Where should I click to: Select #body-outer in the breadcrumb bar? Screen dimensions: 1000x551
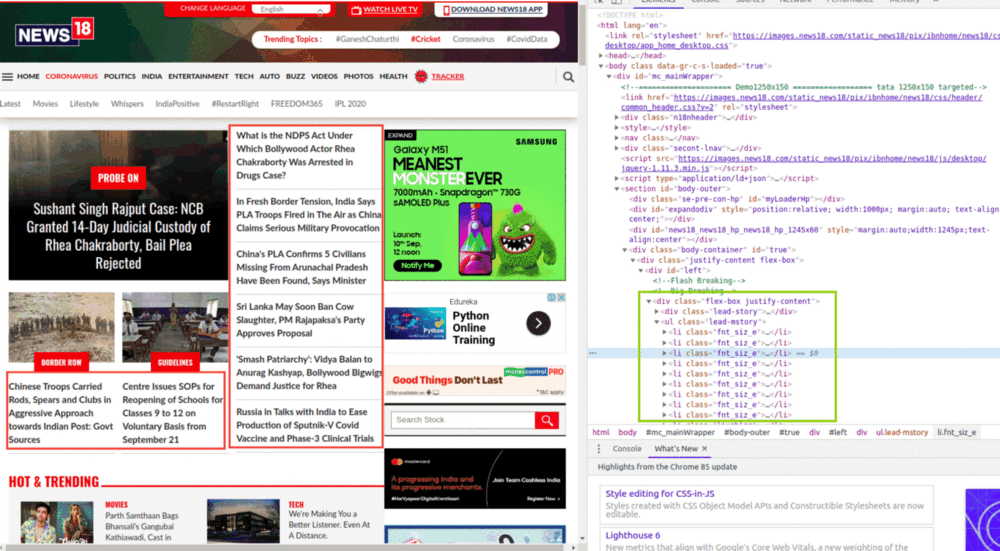pos(747,432)
